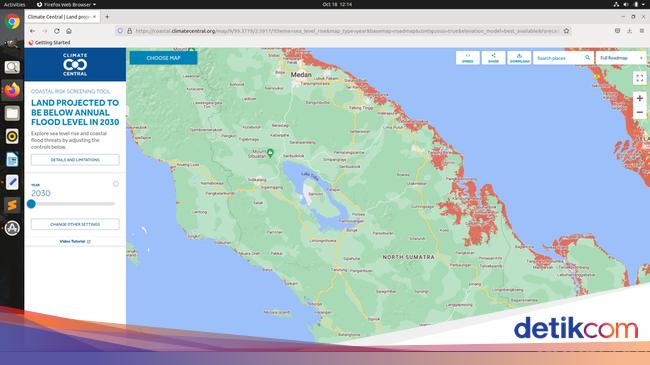Click the Download map icon
Image resolution: width=650 pixels, height=365 pixels.
[519, 58]
